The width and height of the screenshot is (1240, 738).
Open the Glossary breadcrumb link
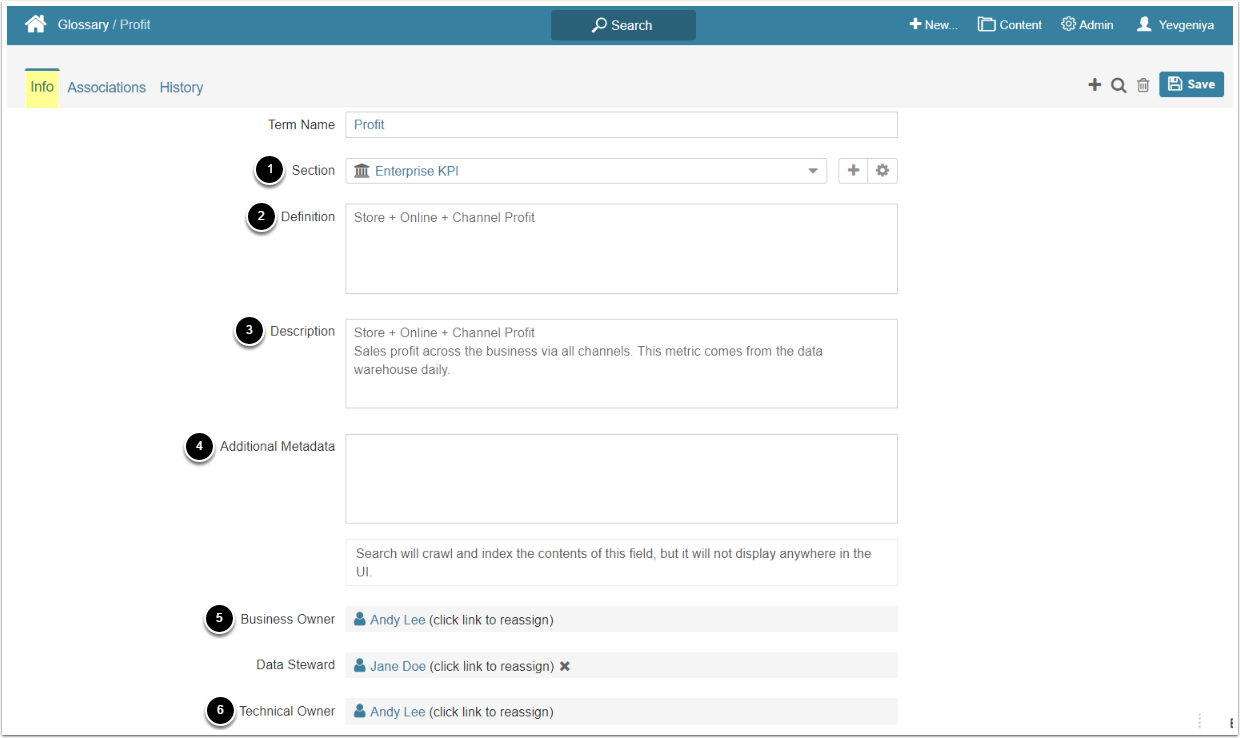pyautogui.click(x=83, y=24)
